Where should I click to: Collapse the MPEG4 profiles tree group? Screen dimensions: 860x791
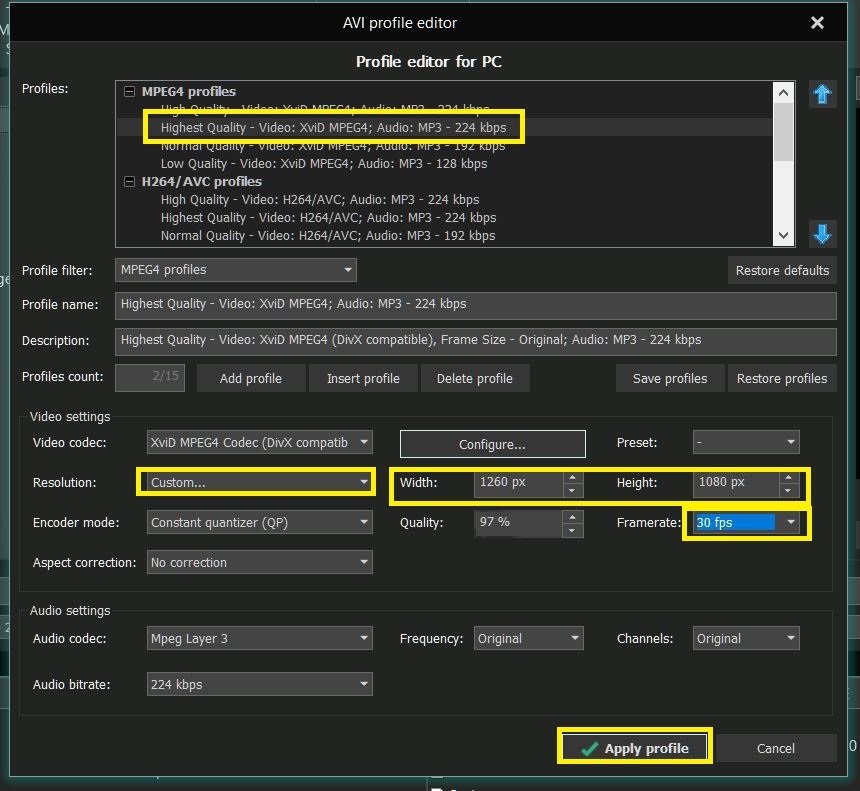129,92
